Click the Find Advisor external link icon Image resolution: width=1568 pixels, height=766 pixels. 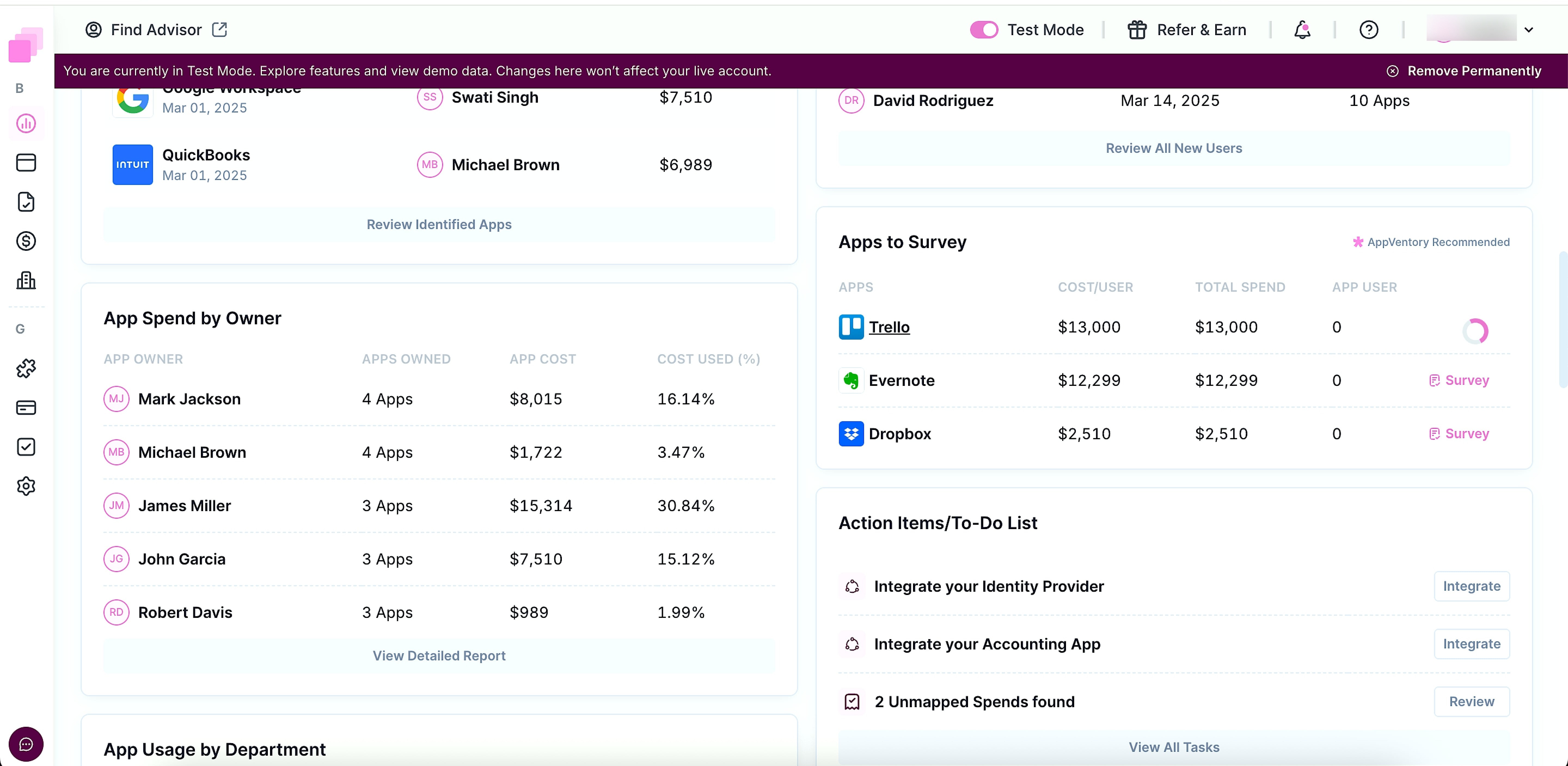(220, 30)
